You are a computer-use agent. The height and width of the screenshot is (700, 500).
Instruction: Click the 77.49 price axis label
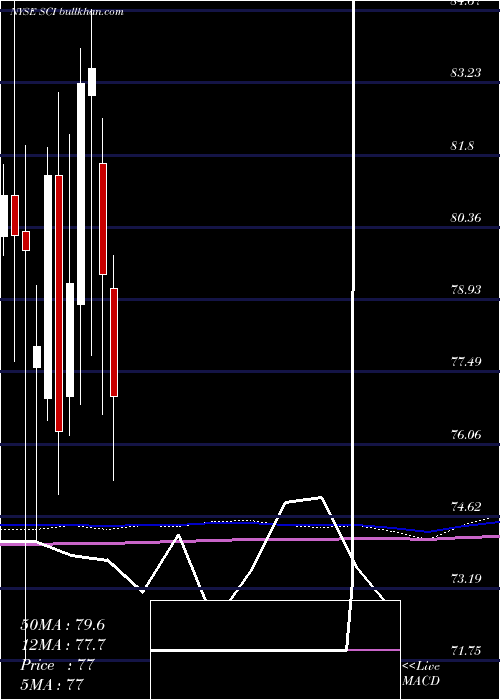(466, 362)
